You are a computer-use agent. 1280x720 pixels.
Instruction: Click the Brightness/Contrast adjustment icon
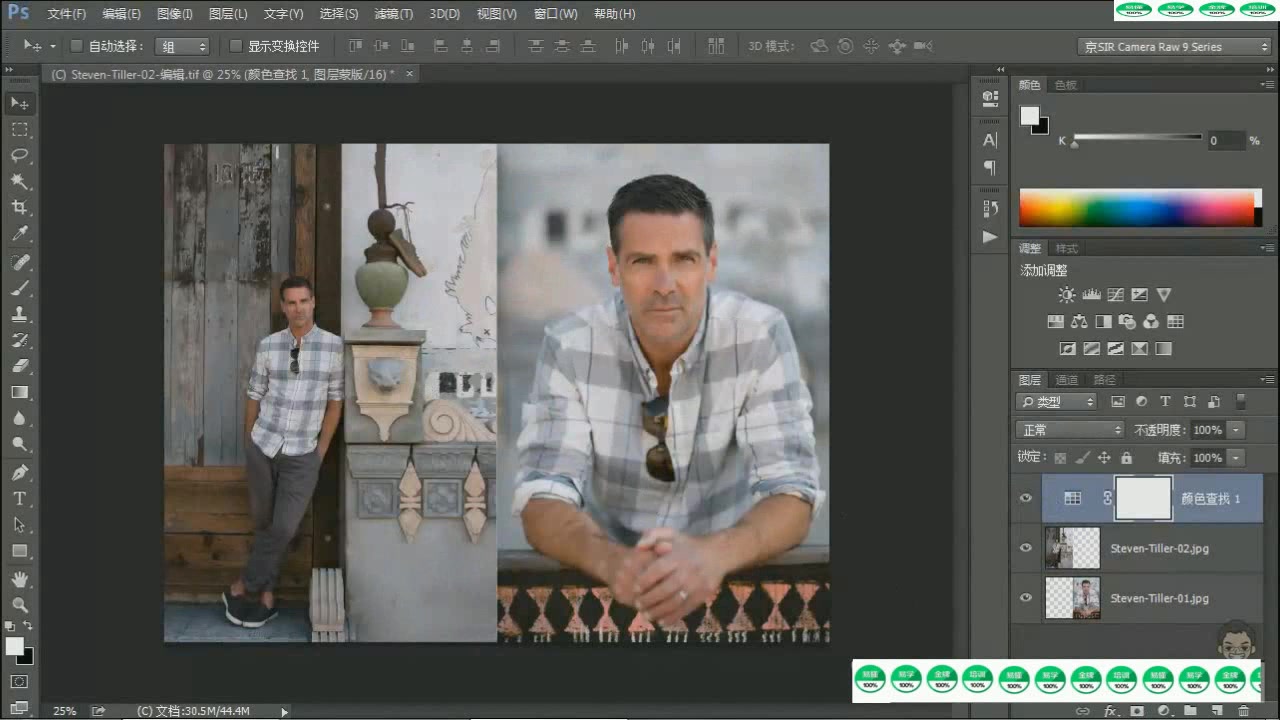(x=1066, y=295)
